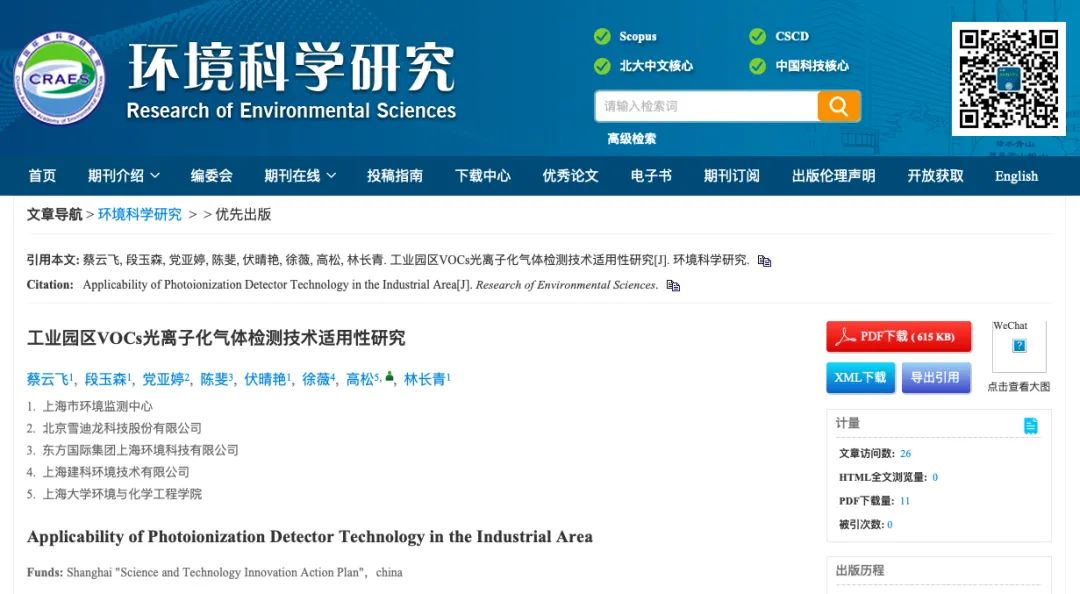
Task: Open the metrics document icon in 计量 panel
Action: pos(1030,426)
